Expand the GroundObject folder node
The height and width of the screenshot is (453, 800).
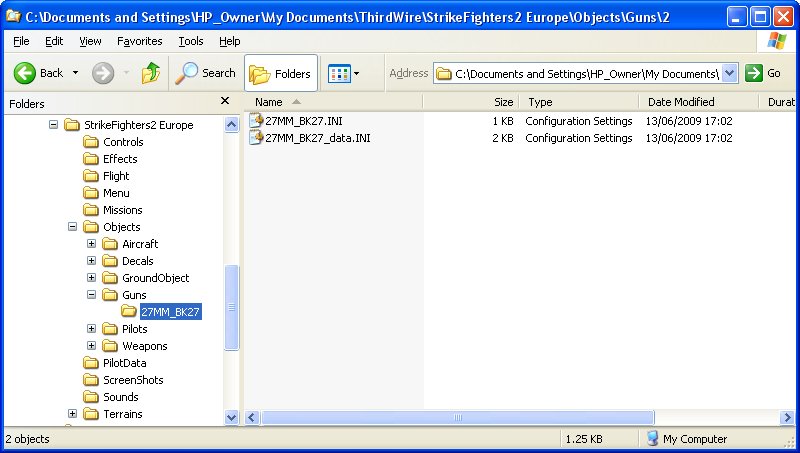pos(91,278)
